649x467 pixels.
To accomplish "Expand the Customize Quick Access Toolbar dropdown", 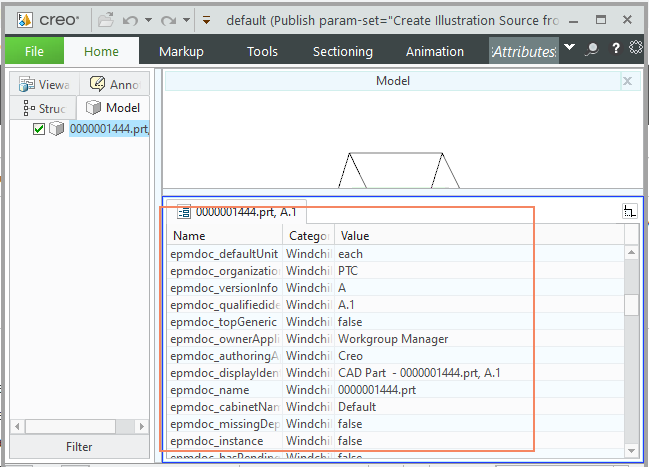I will (206, 19).
